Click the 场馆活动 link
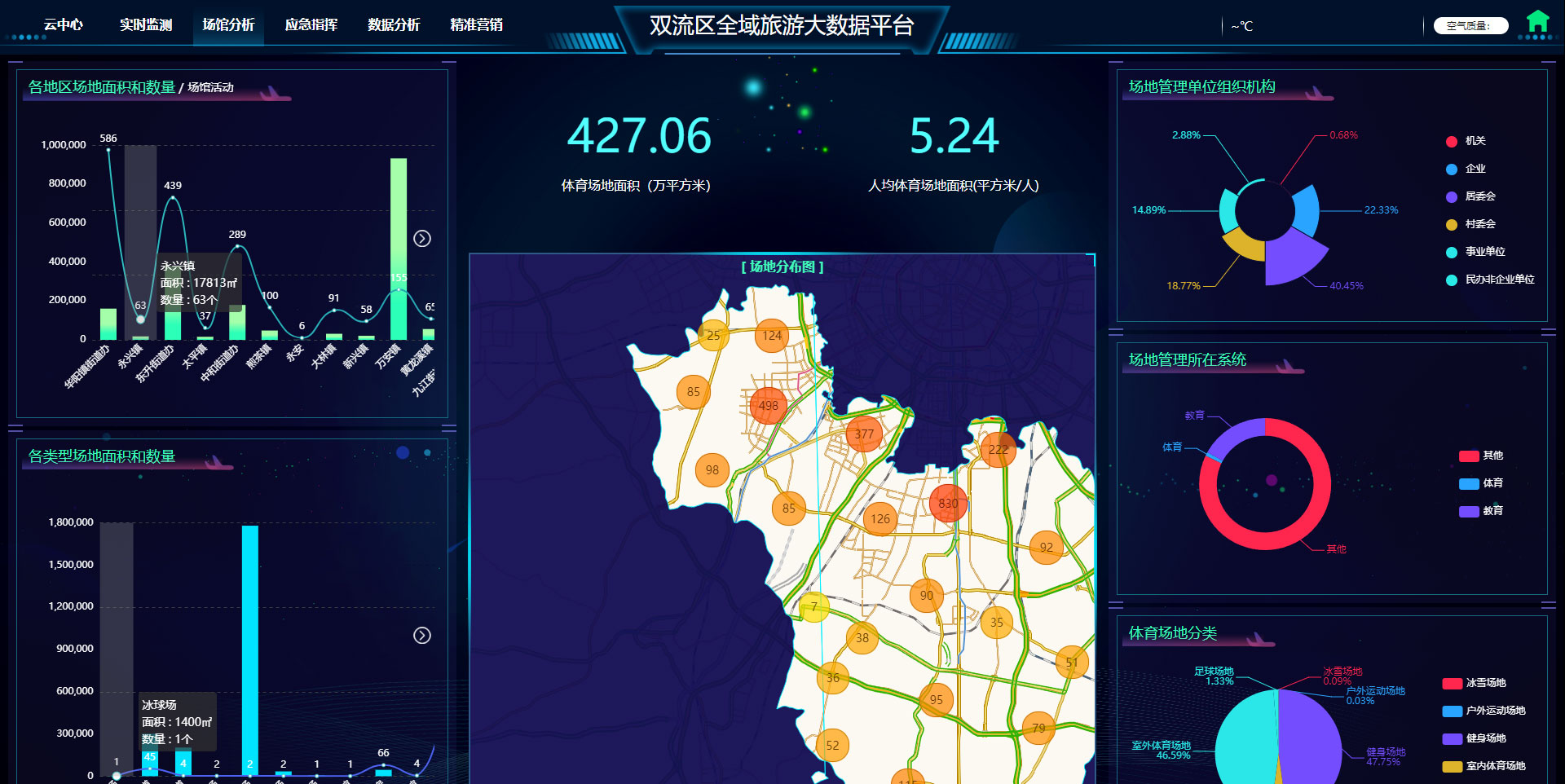This screenshot has height=784, width=1565. click(x=210, y=87)
